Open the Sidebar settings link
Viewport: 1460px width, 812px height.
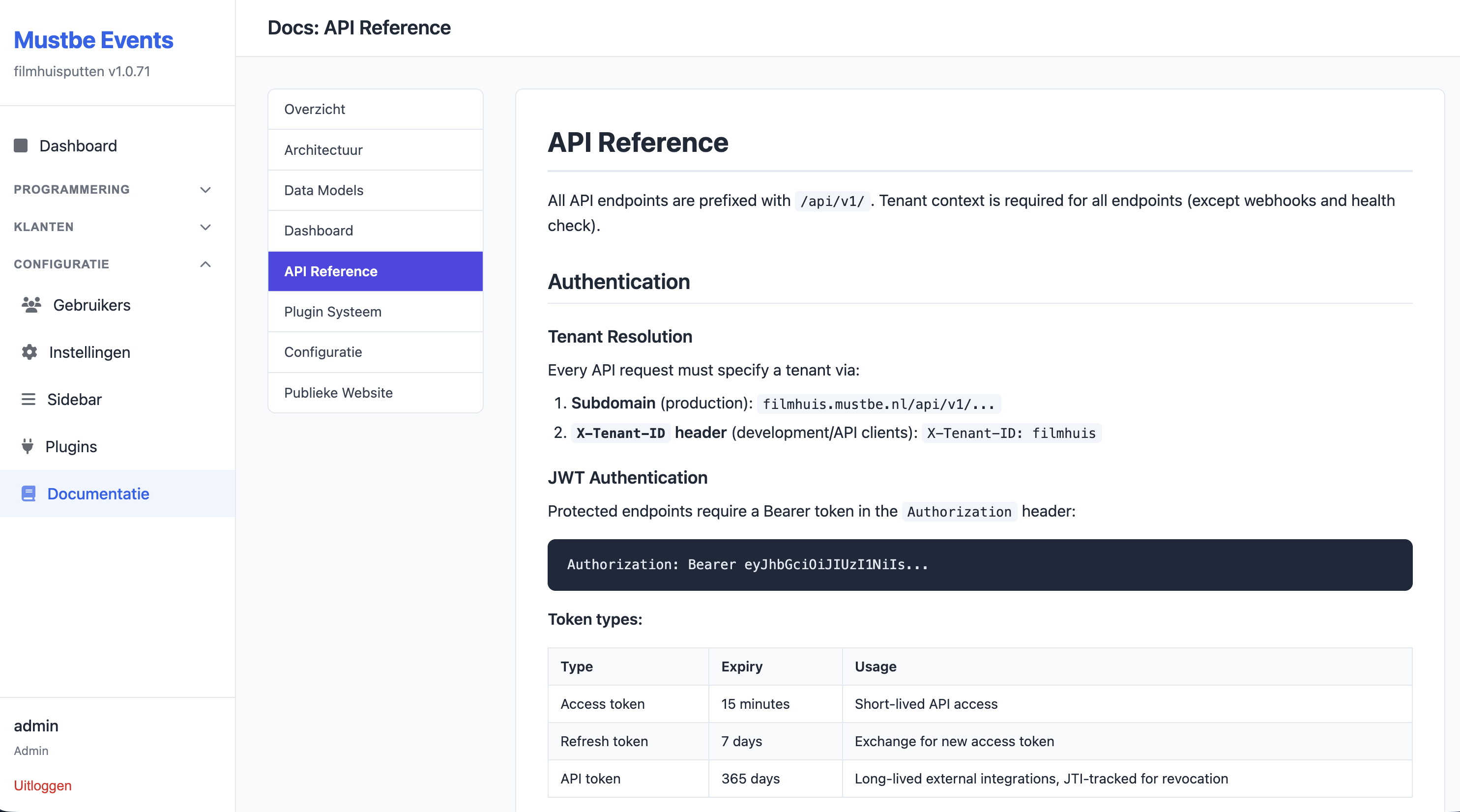coord(117,400)
